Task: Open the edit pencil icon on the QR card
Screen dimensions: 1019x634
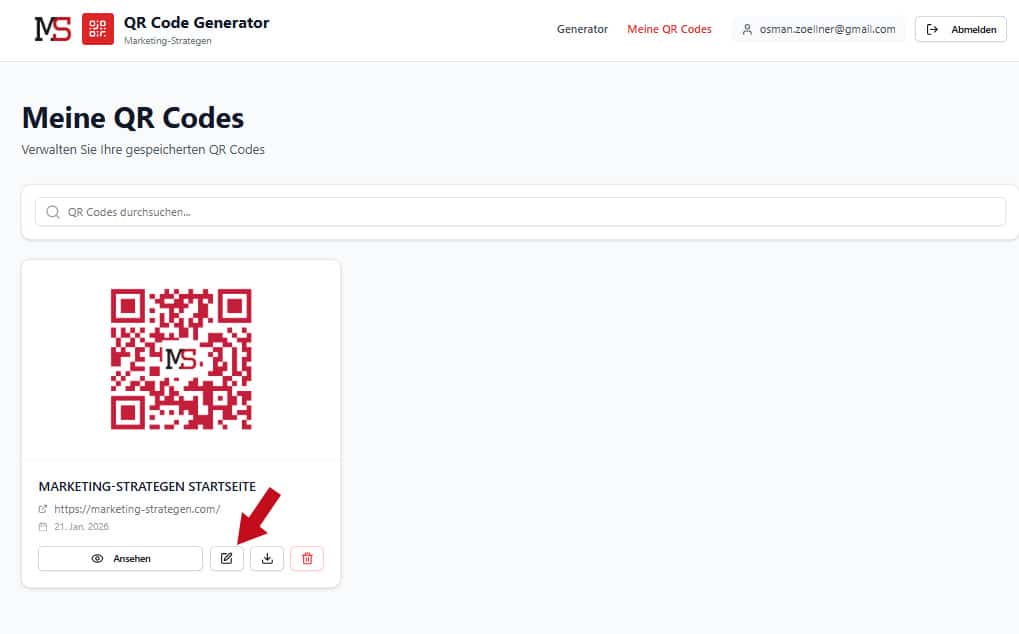Action: pyautogui.click(x=227, y=558)
